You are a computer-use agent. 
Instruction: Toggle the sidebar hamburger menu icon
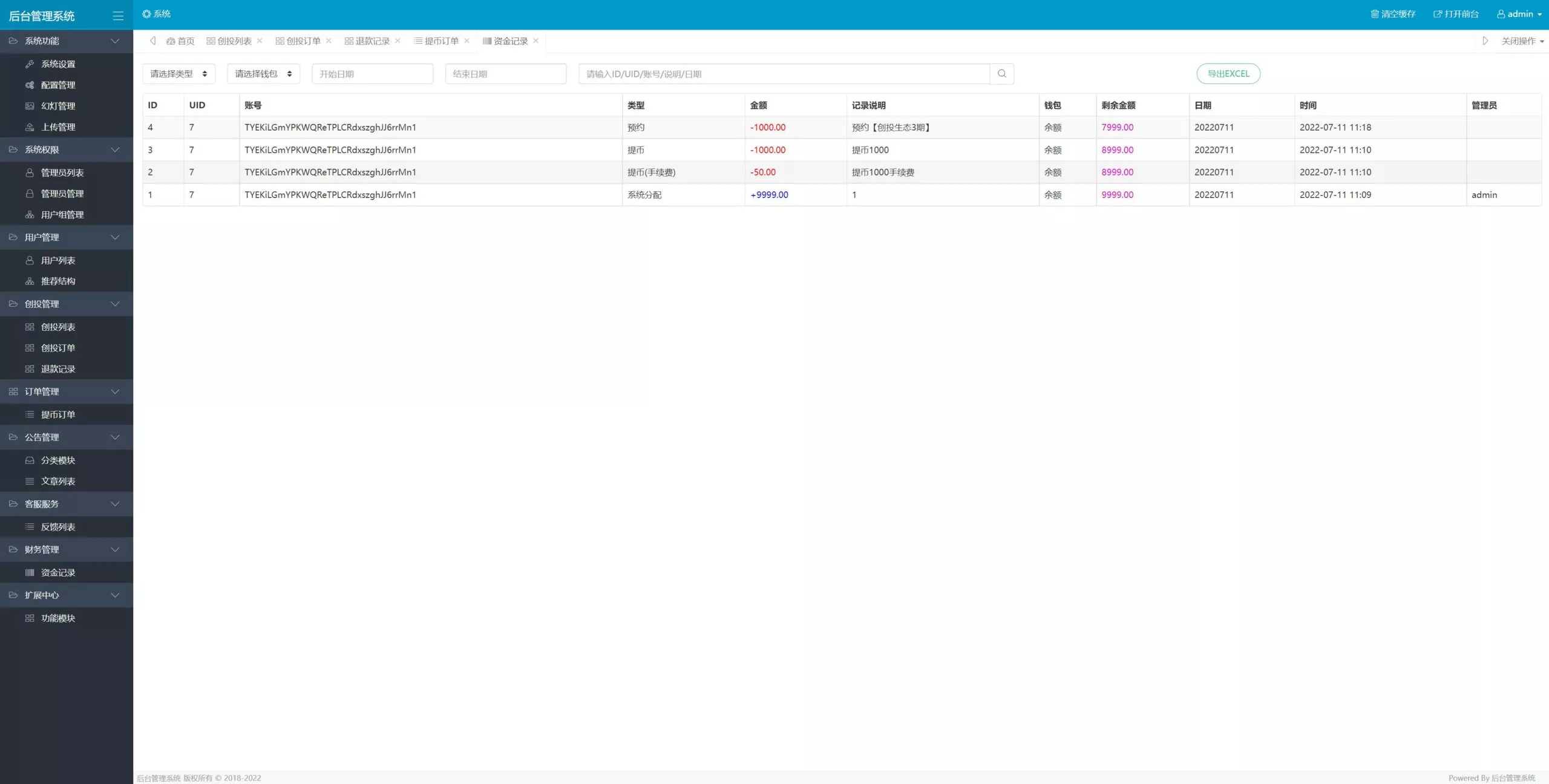pyautogui.click(x=118, y=16)
